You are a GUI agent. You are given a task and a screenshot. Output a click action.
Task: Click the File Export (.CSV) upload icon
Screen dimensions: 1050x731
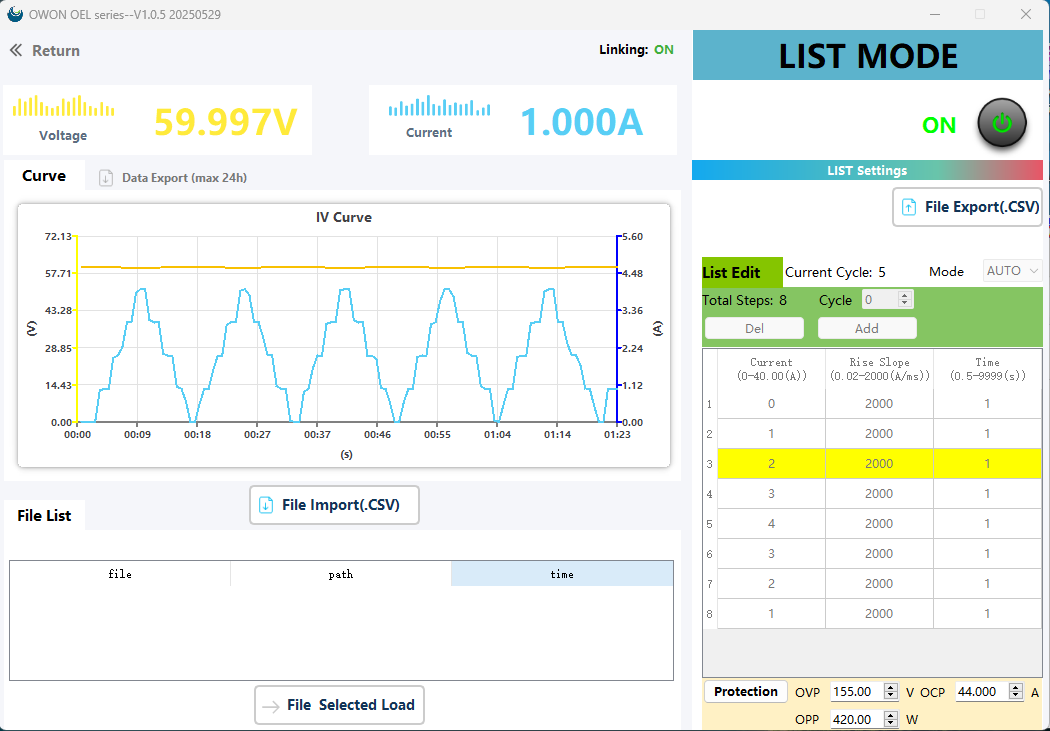tap(909, 207)
